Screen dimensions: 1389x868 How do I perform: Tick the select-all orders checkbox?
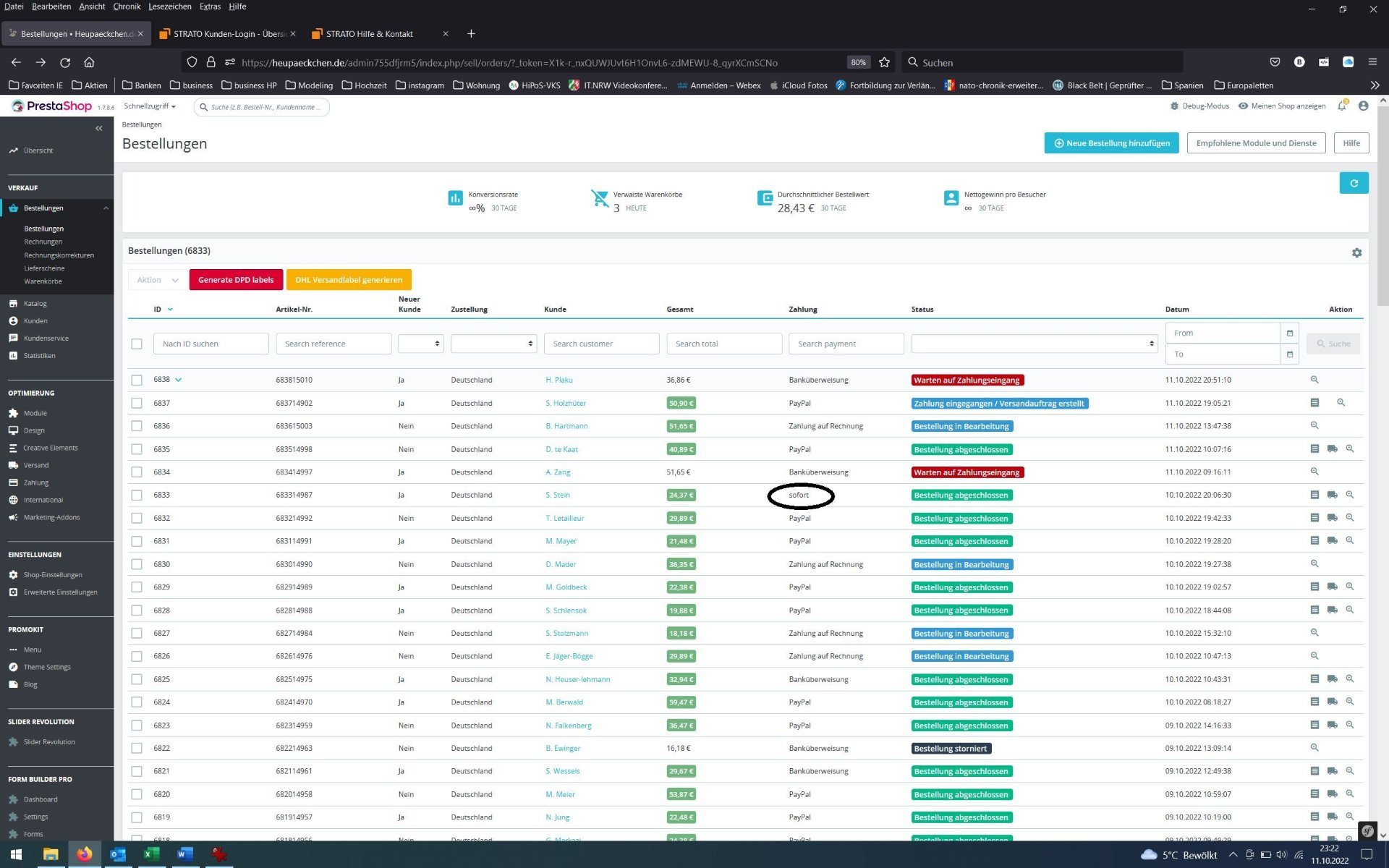pos(137,344)
